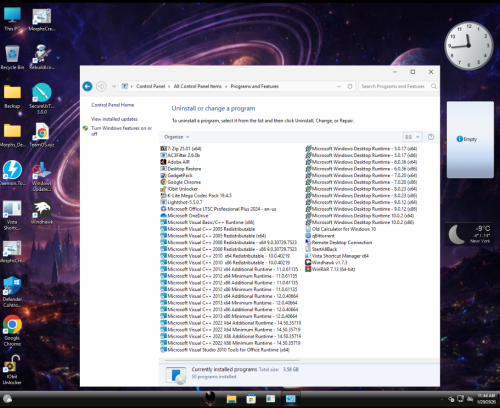Open View installed updates link
This screenshot has width=500, height=408.
tap(114, 119)
